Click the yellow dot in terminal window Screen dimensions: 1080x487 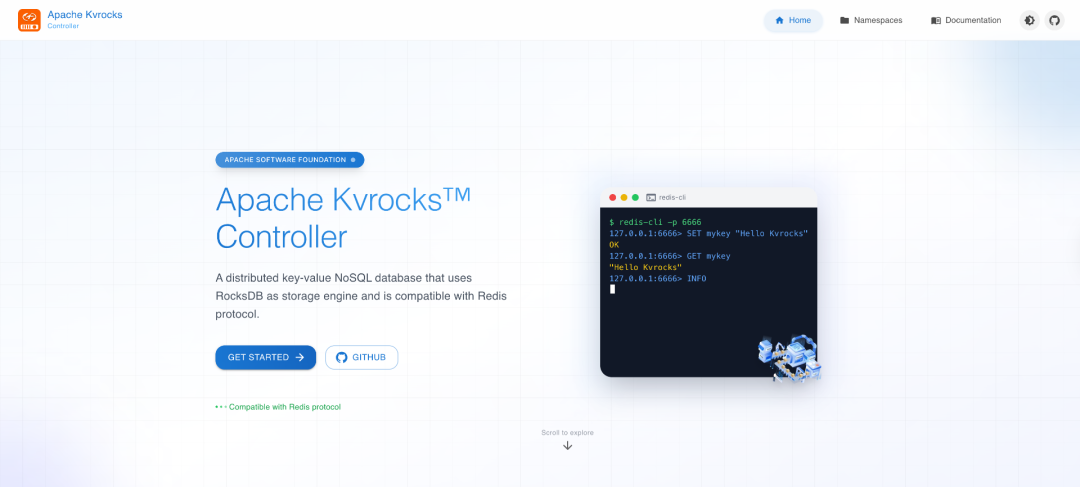pyautogui.click(x=624, y=197)
